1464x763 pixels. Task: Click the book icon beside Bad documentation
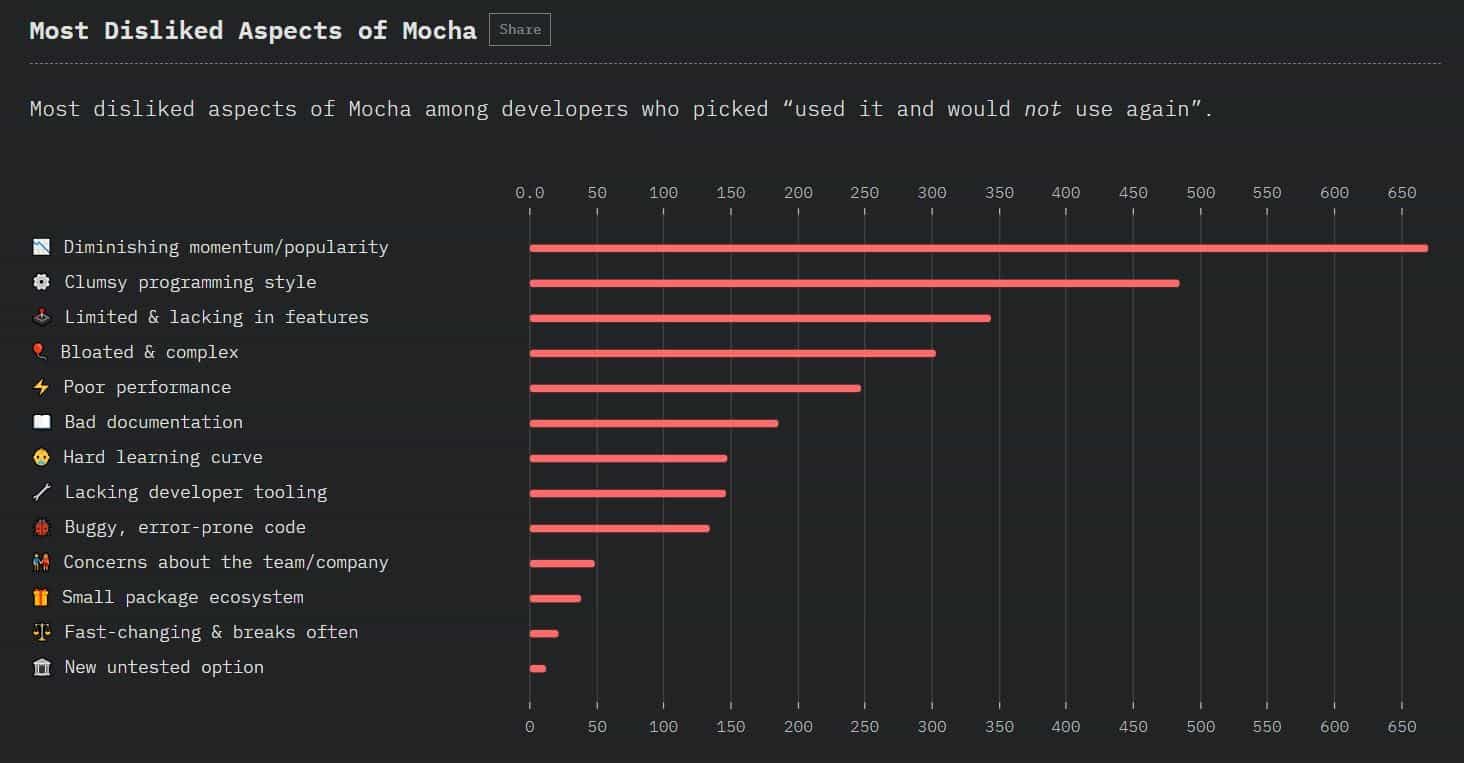[x=41, y=422]
